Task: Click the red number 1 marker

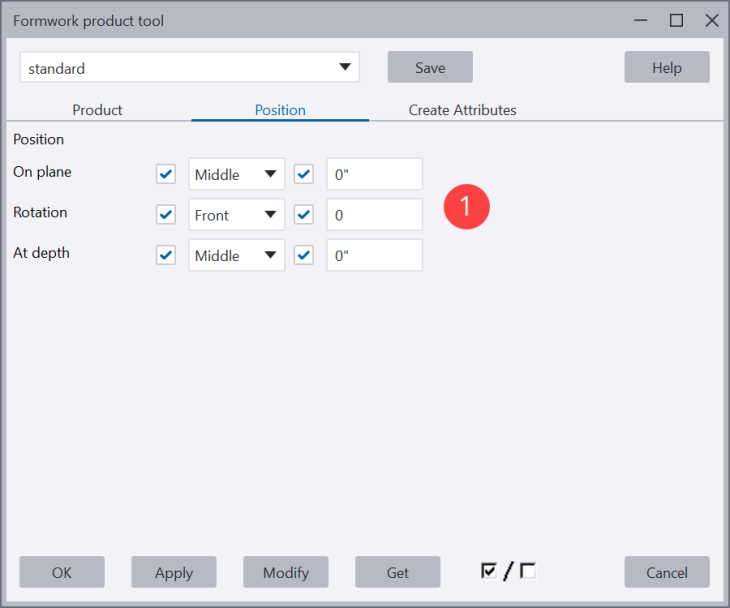Action: (x=465, y=206)
